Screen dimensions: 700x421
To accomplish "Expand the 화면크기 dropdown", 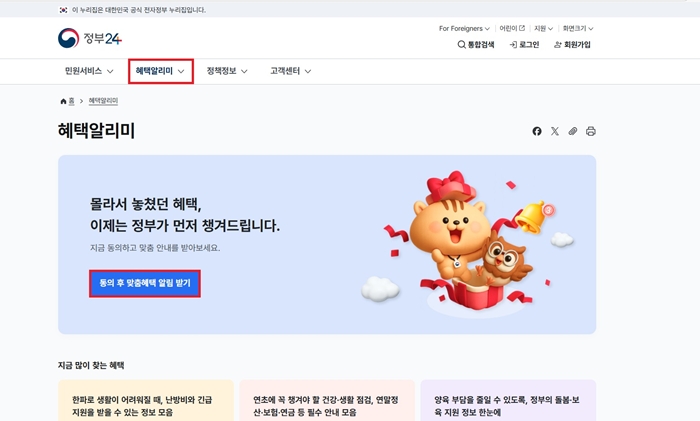I will point(579,28).
